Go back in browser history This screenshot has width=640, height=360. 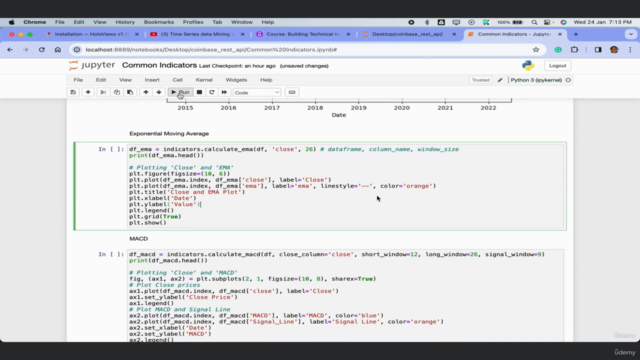[10, 50]
